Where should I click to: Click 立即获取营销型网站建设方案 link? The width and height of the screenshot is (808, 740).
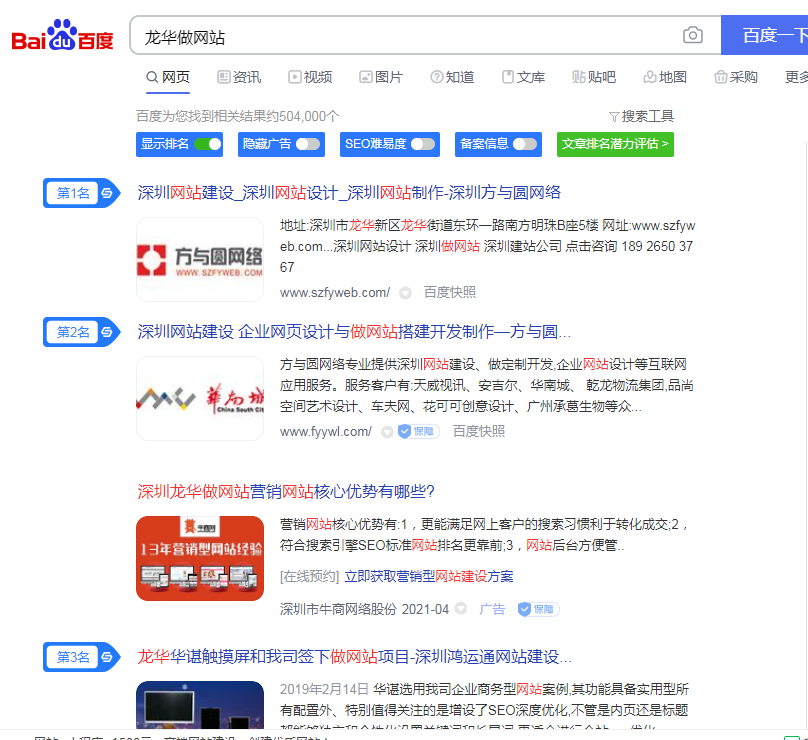click(x=429, y=576)
